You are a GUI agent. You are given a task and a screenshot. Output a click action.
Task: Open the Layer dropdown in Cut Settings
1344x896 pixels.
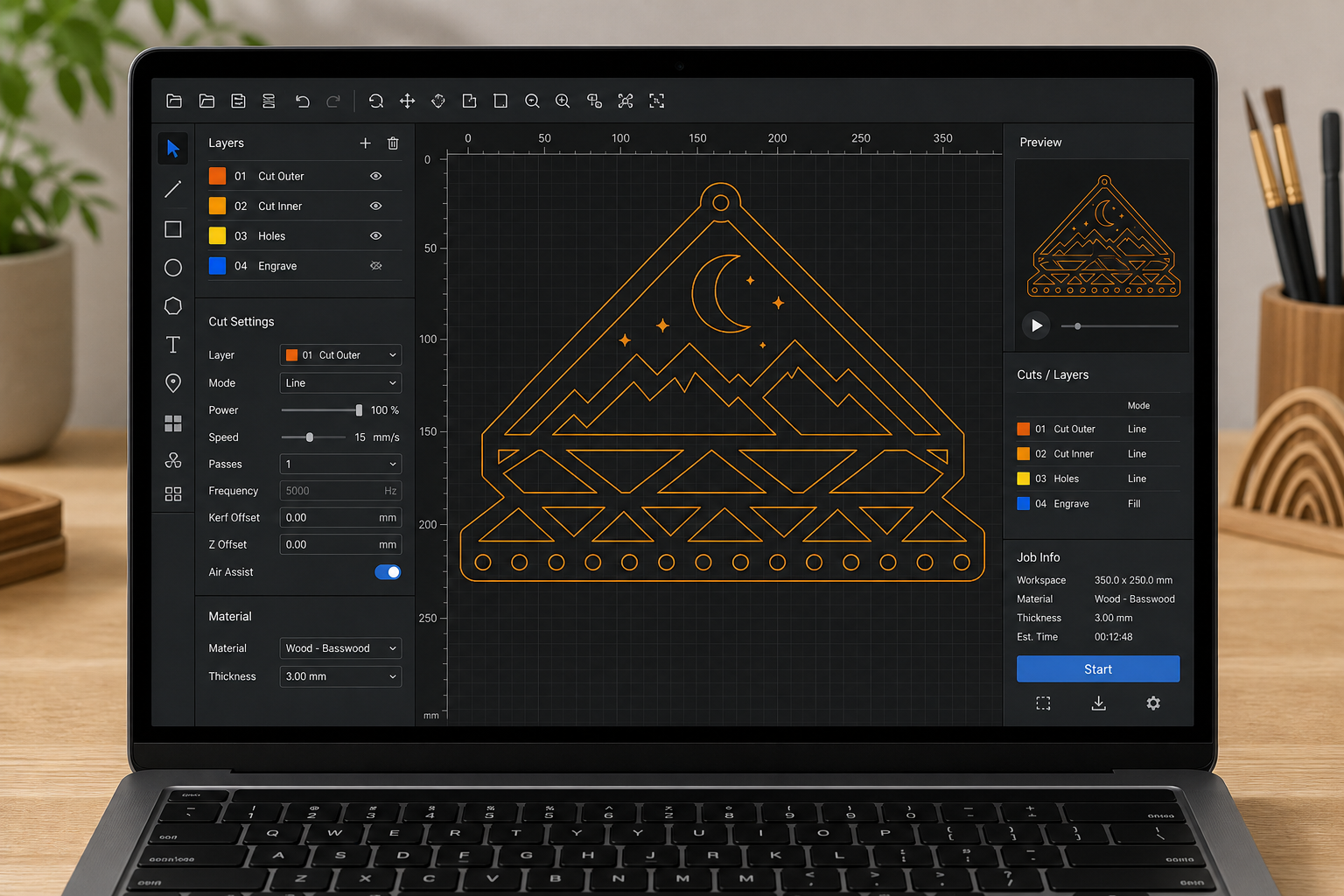pos(340,355)
